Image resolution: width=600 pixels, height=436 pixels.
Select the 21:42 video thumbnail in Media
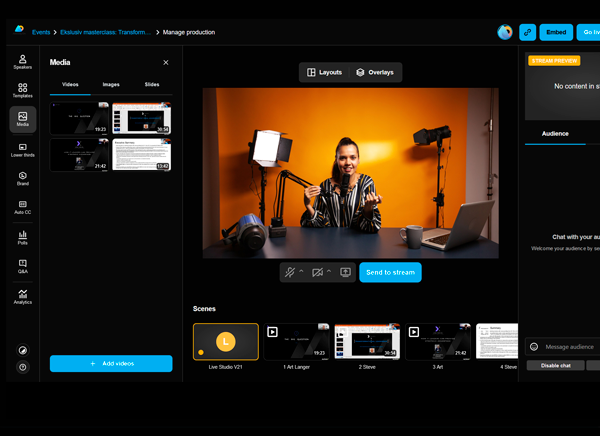coord(79,155)
